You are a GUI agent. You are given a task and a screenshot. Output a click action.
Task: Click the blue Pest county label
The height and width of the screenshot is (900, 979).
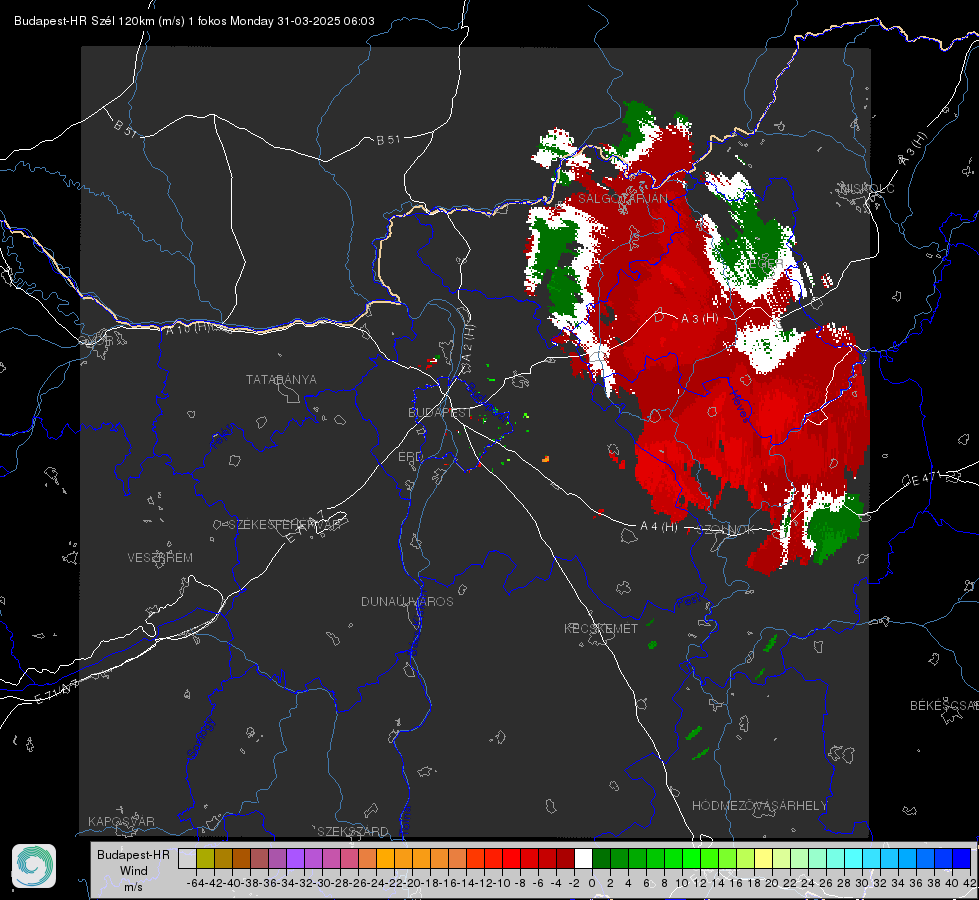tap(689, 601)
